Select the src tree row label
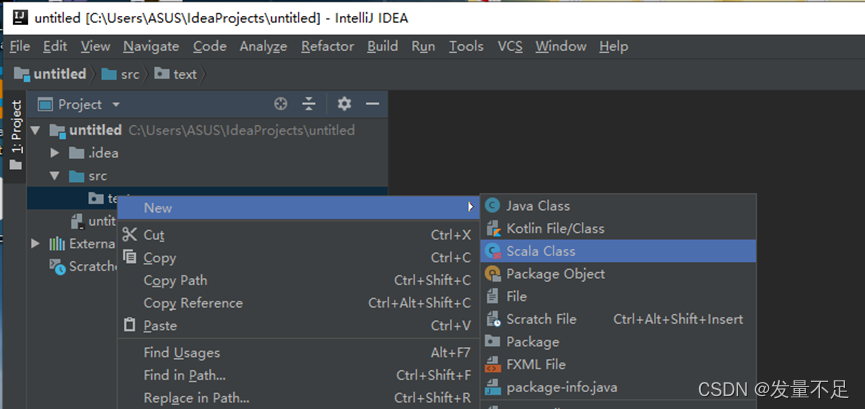The height and width of the screenshot is (409, 865). [98, 176]
